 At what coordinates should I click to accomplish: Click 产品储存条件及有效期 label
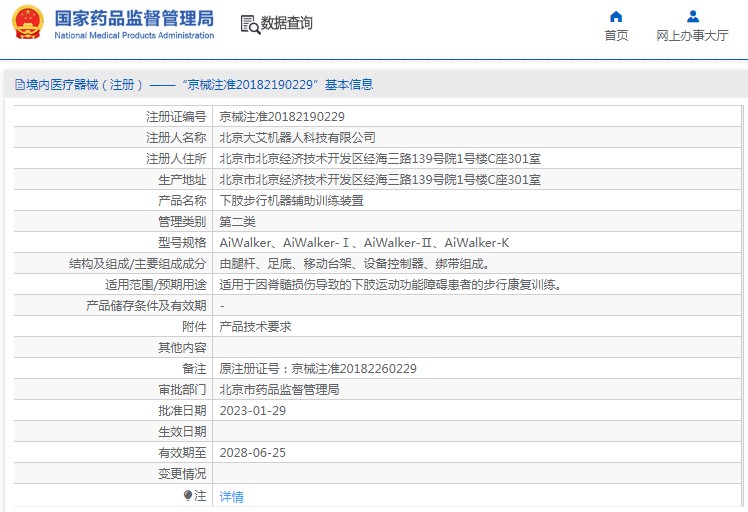(x=146, y=306)
